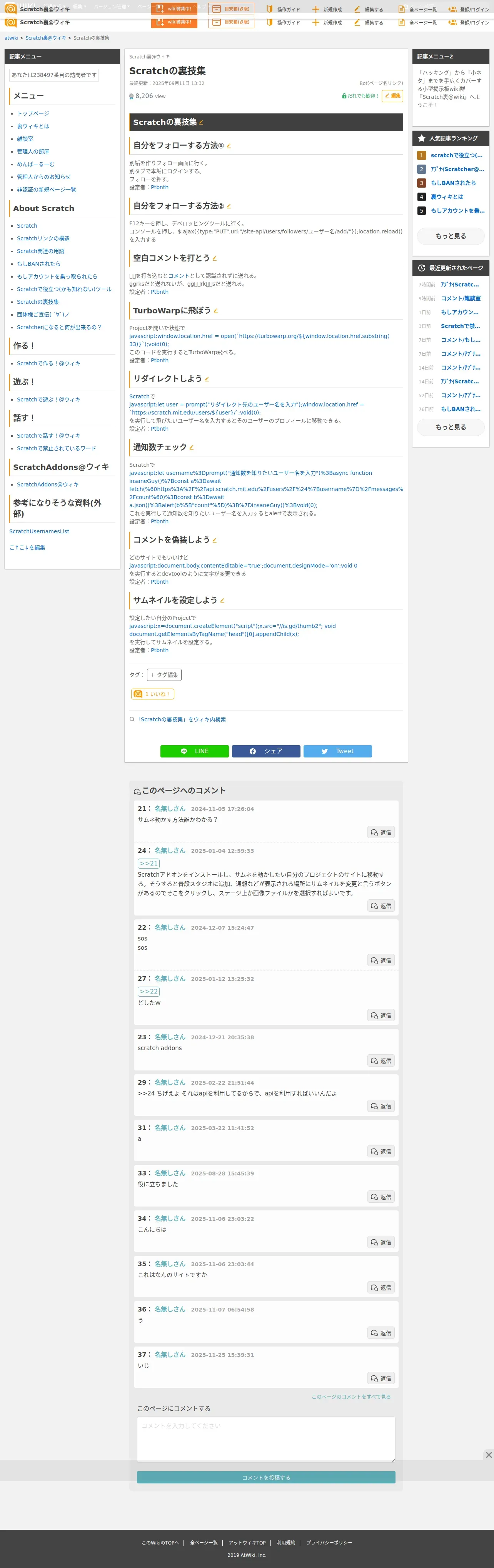Click the pencil icon beside リダイレクトしよう
This screenshot has height=1568, width=494.
207,379
